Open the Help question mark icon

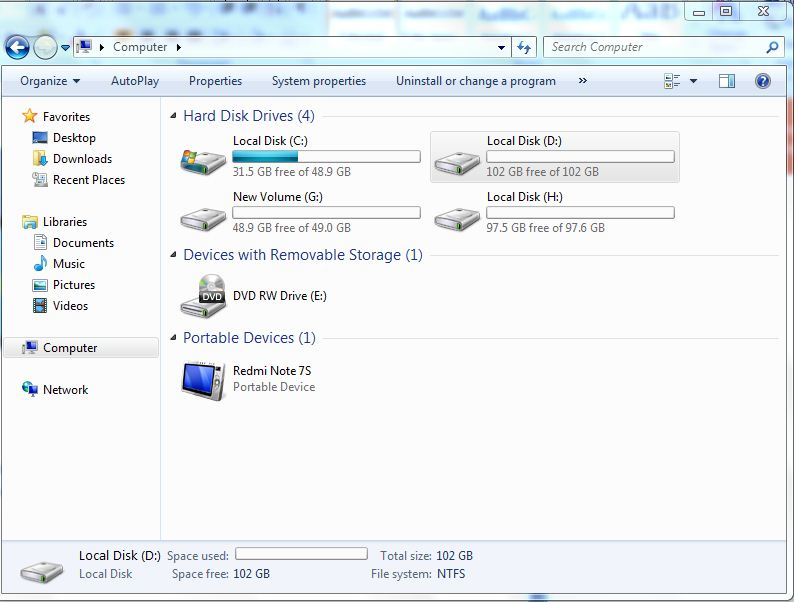pyautogui.click(x=762, y=81)
